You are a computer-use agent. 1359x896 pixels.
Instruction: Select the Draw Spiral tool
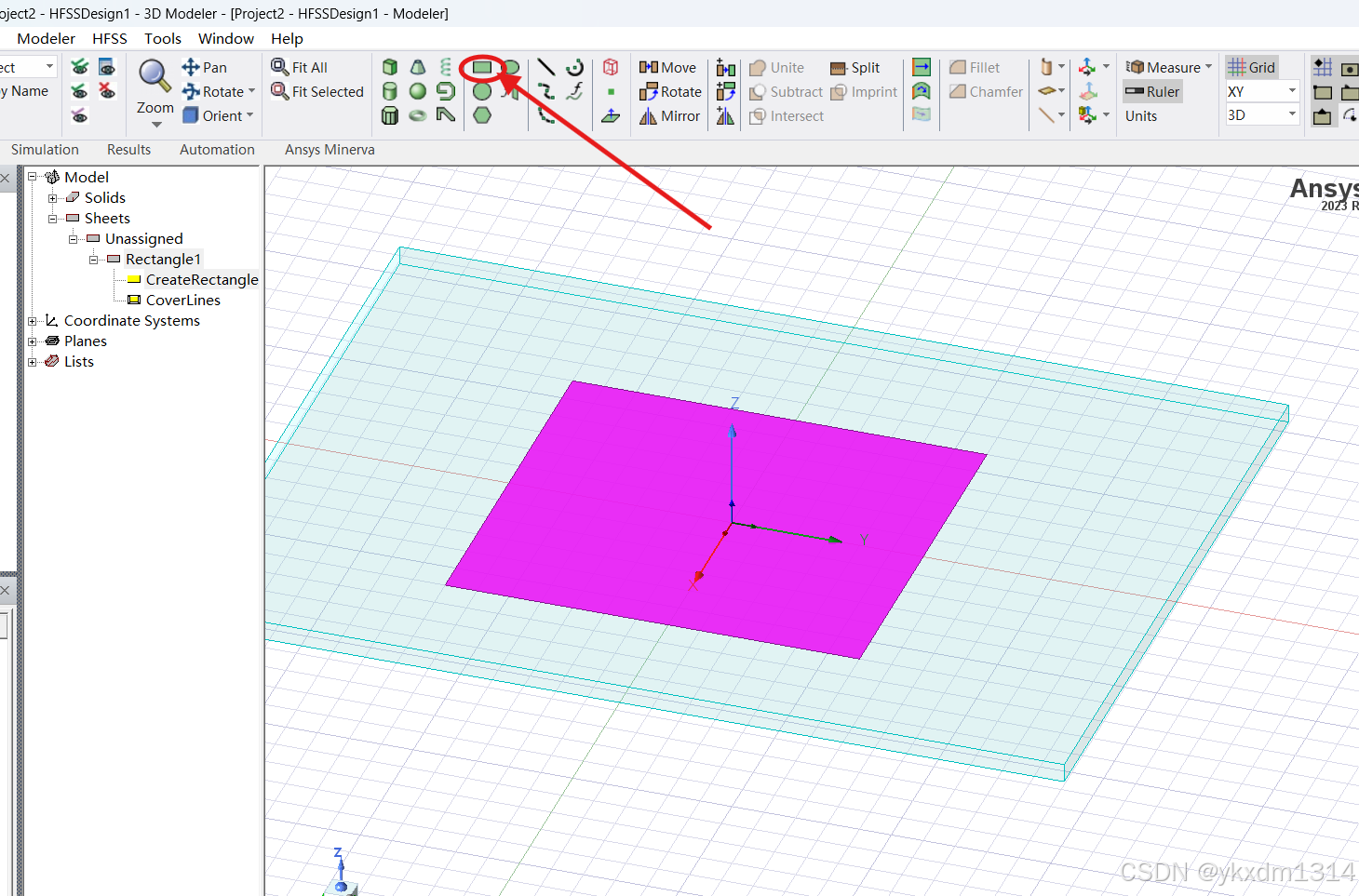(x=446, y=91)
